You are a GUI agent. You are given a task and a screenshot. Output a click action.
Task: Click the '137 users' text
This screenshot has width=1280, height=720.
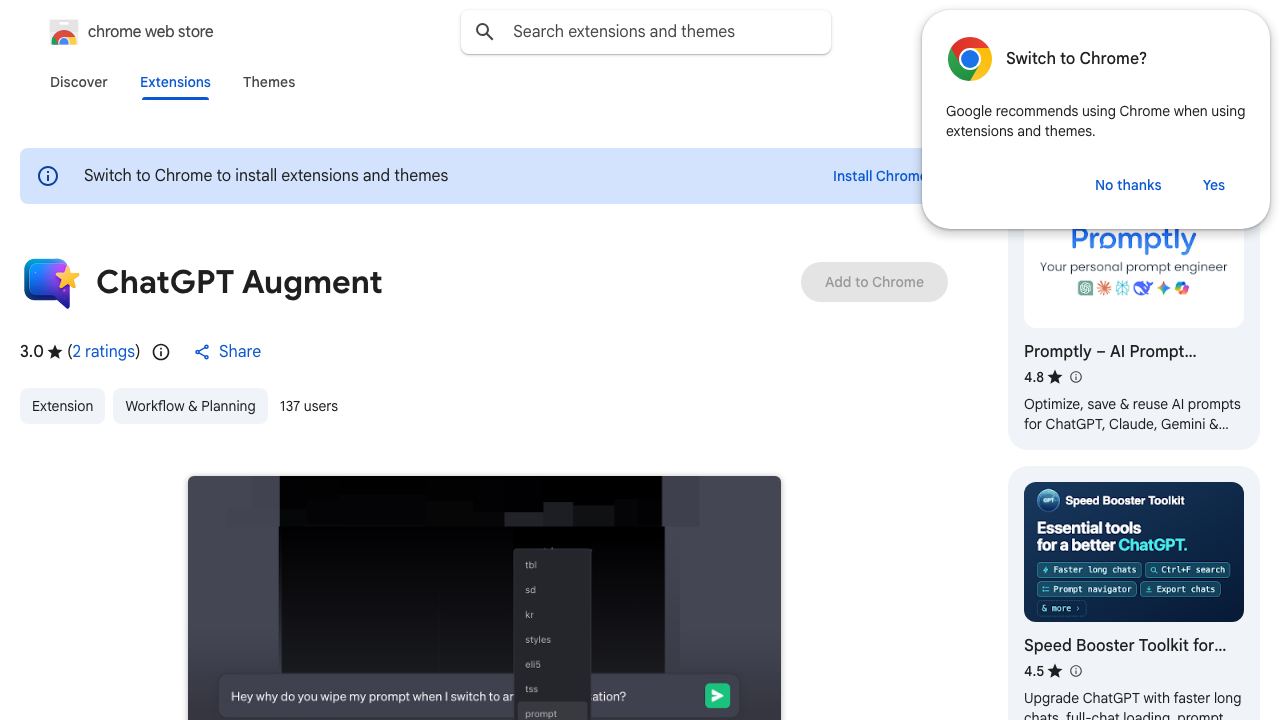point(309,406)
